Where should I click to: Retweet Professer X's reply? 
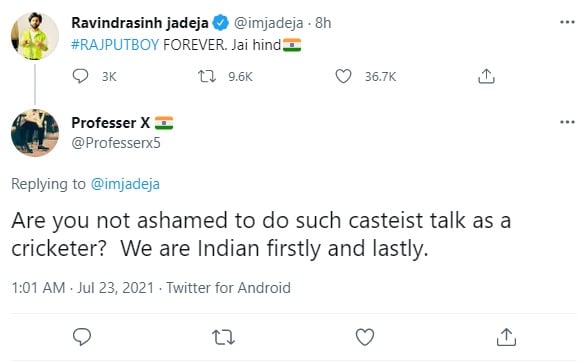(x=223, y=337)
